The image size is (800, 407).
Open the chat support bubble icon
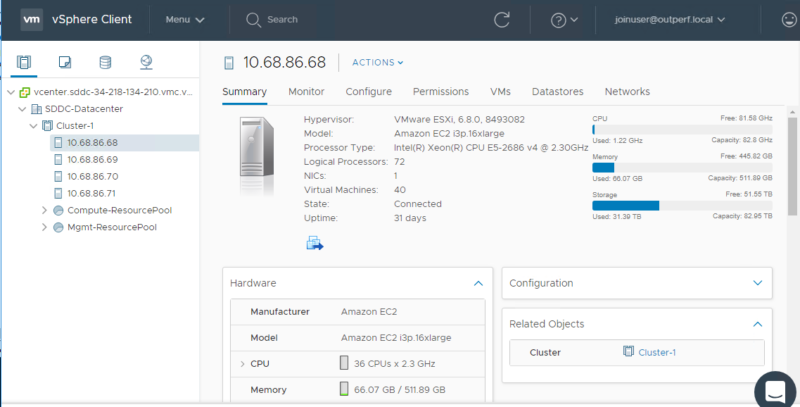pos(776,391)
